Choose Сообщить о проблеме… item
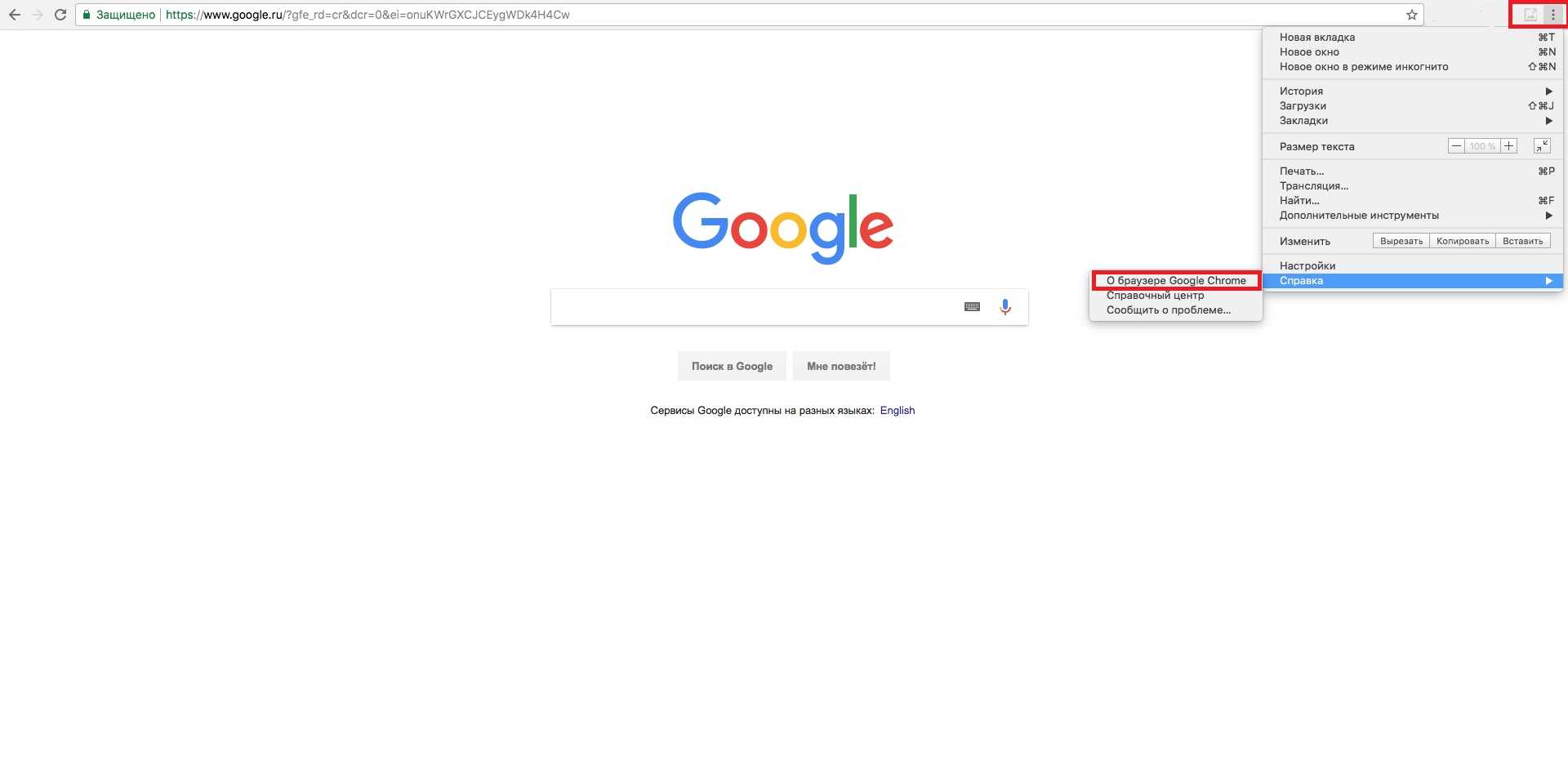The image size is (1568, 784). [1176, 310]
